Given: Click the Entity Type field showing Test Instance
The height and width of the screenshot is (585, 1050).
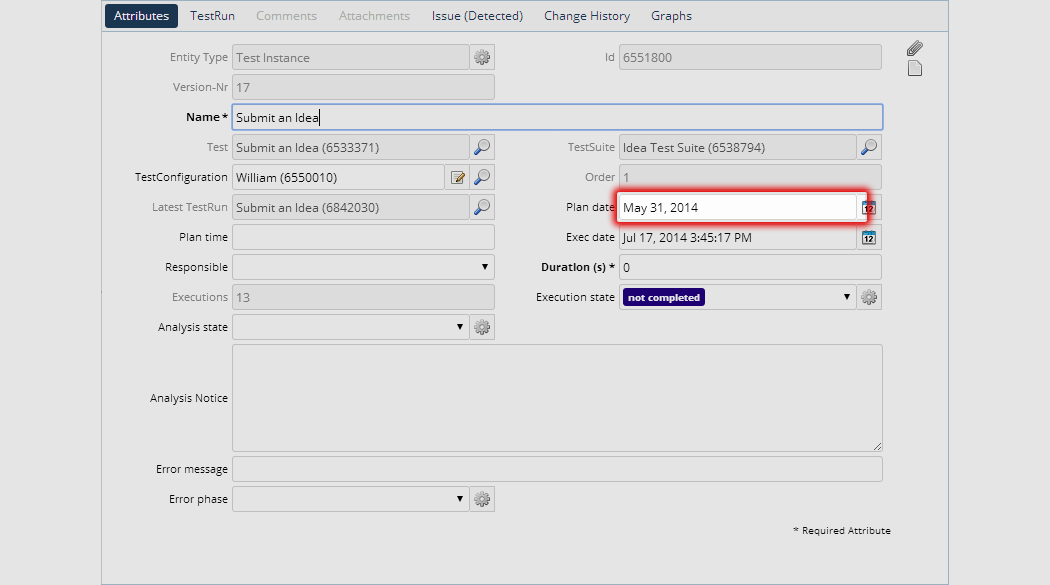Looking at the screenshot, I should click(x=351, y=58).
